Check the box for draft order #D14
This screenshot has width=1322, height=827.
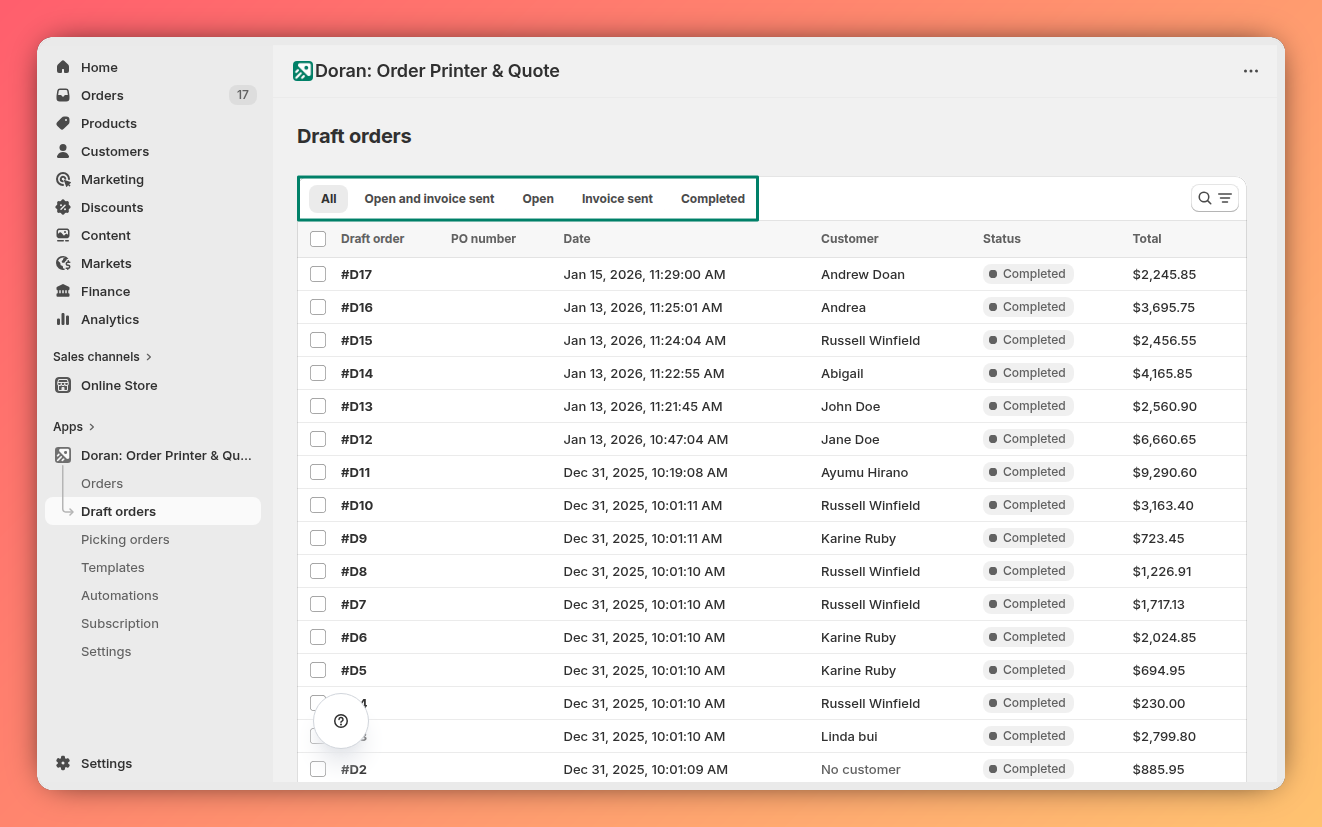click(x=318, y=373)
